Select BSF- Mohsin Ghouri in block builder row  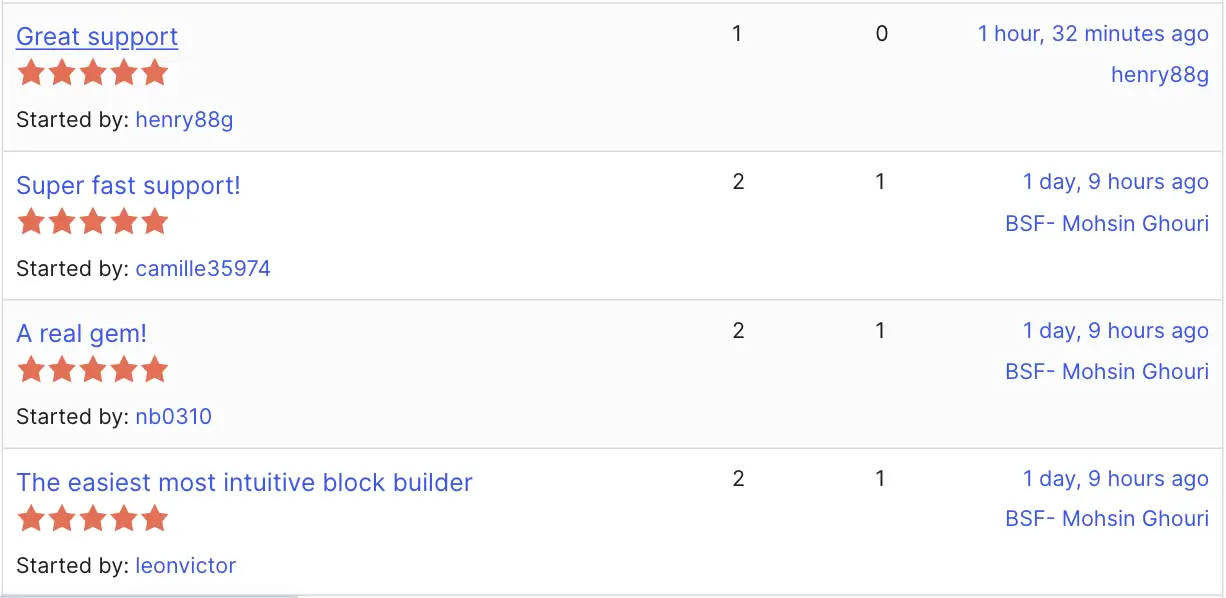click(x=1106, y=519)
